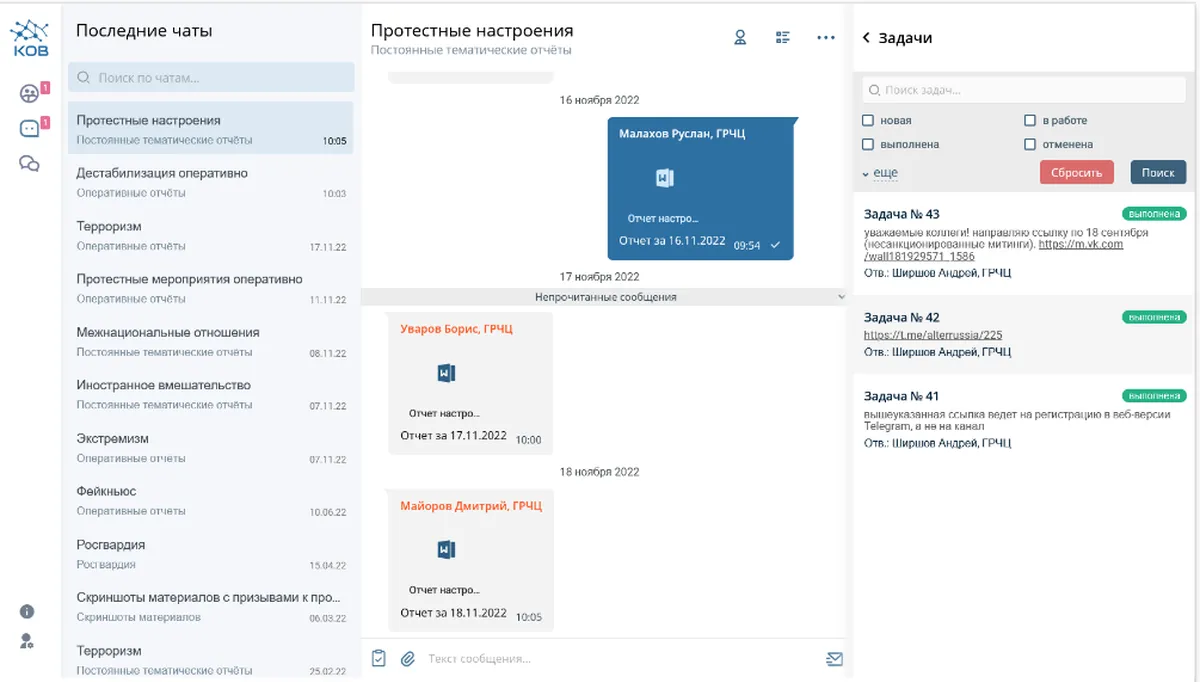Screen dimensions: 1200x682
Task: Check the "в работе" filter checkbox
Action: click(x=1030, y=121)
